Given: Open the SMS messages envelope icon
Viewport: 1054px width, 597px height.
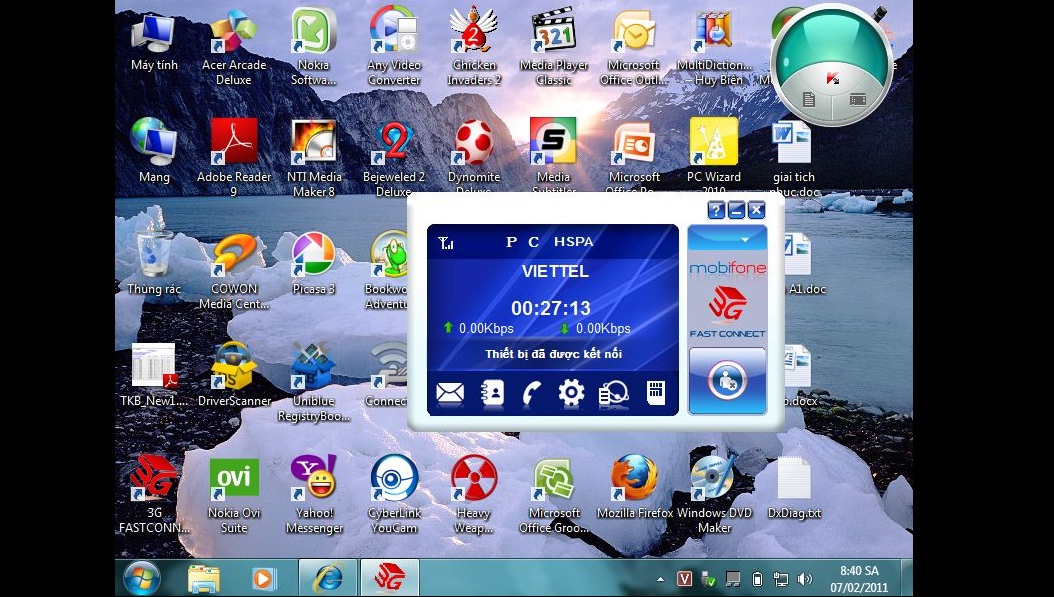Looking at the screenshot, I should 449,393.
